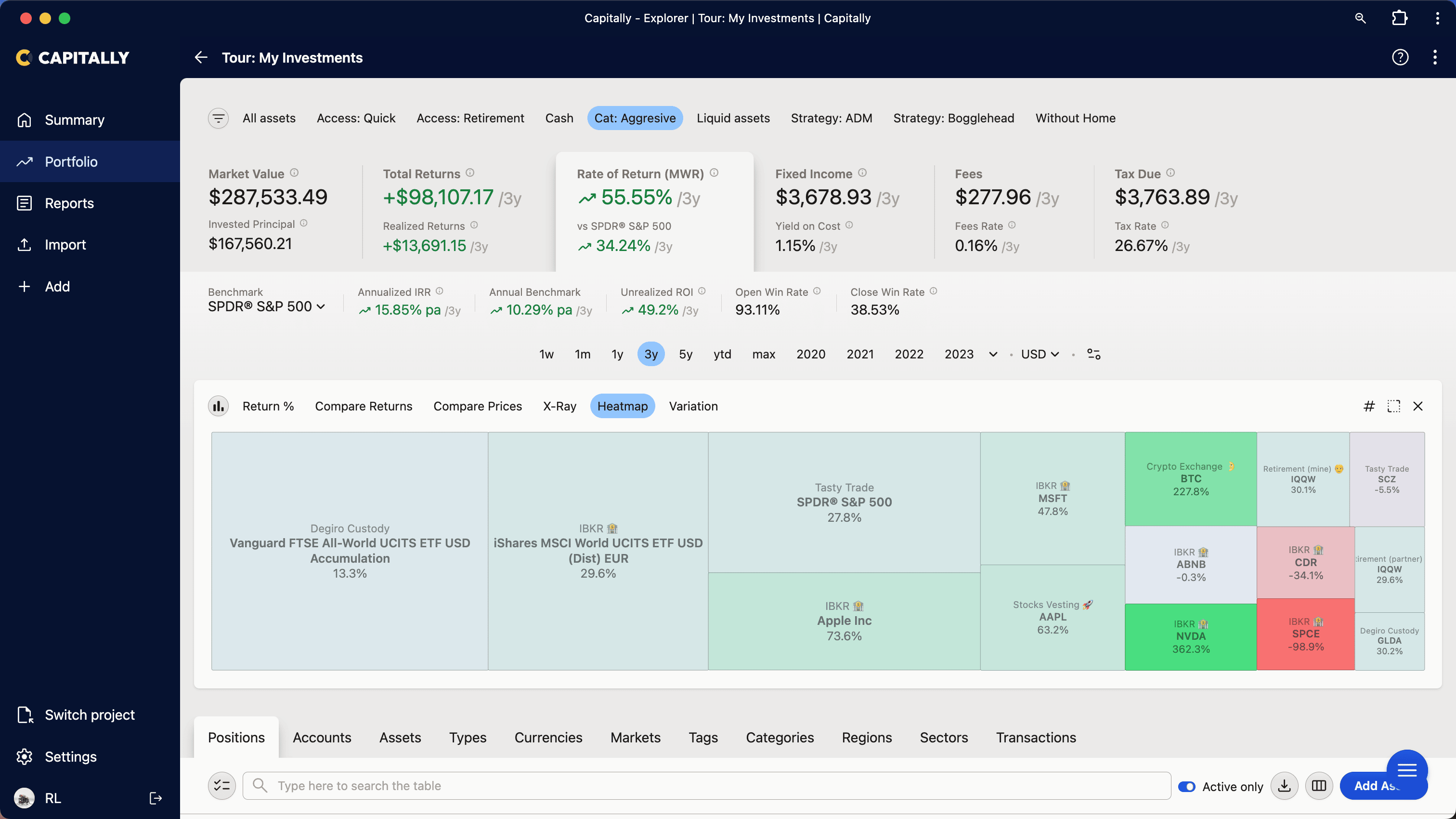1456x819 pixels.
Task: Select the ytd time period
Action: point(722,354)
